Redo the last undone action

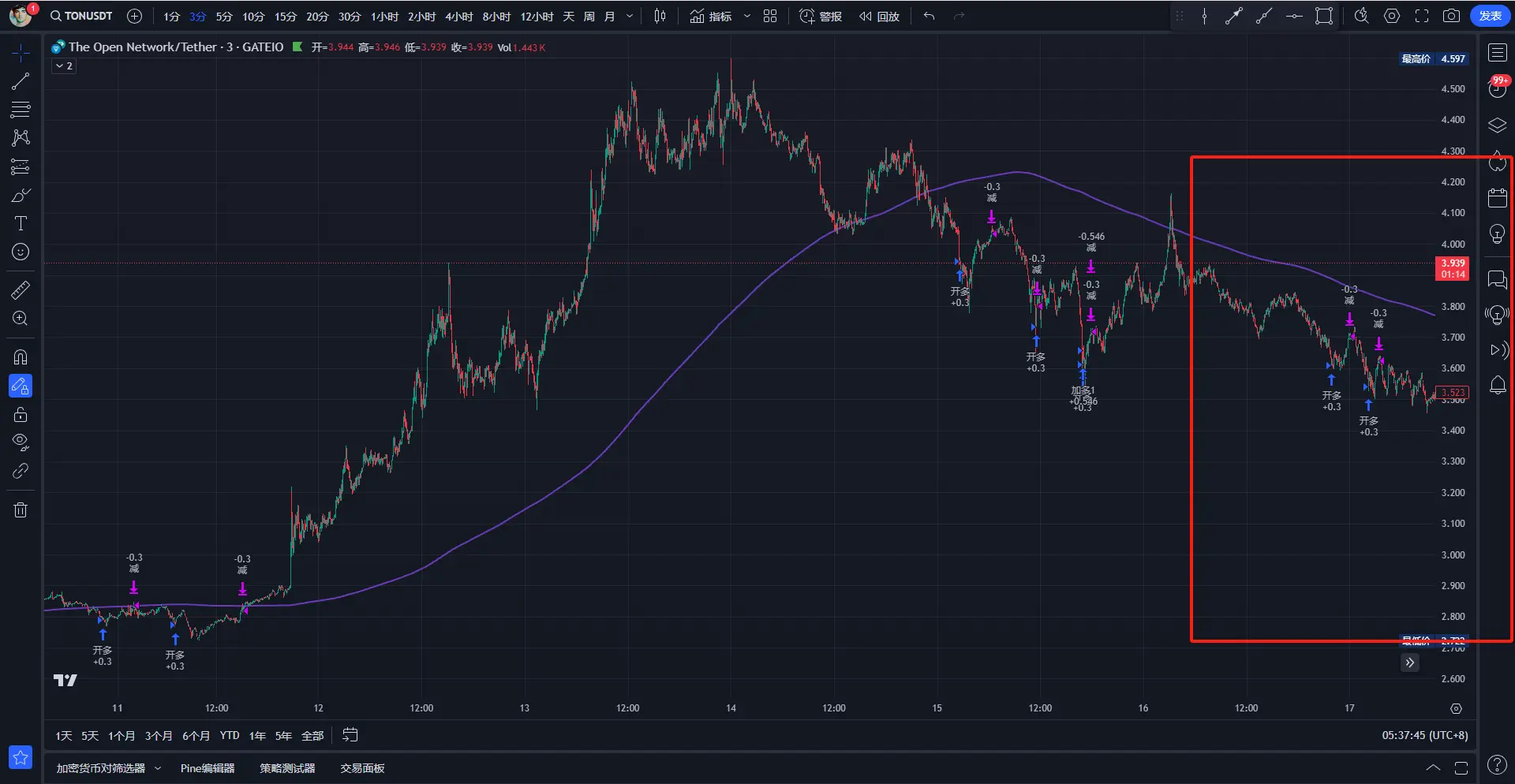tap(959, 17)
